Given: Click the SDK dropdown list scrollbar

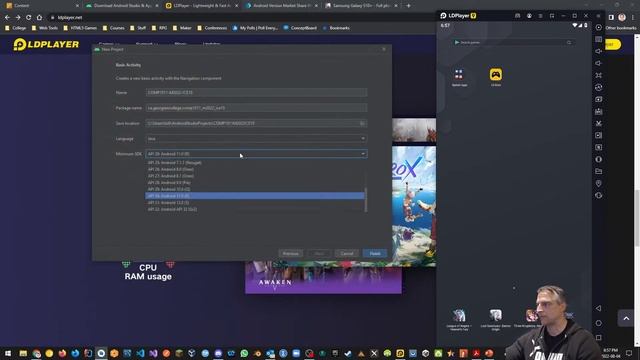Looking at the screenshot, I should click(x=366, y=200).
